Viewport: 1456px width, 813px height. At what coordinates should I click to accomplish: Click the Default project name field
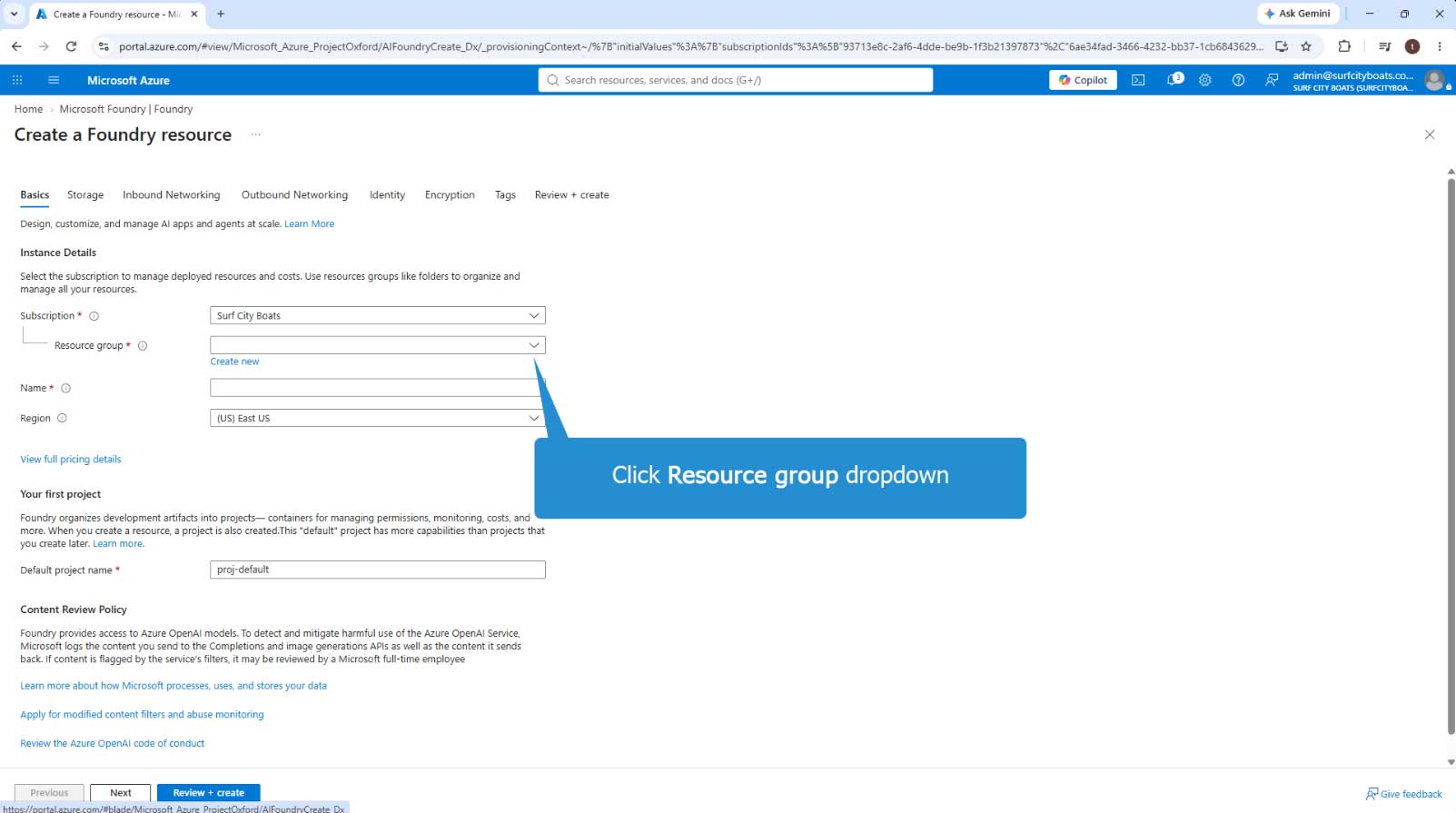[378, 570]
